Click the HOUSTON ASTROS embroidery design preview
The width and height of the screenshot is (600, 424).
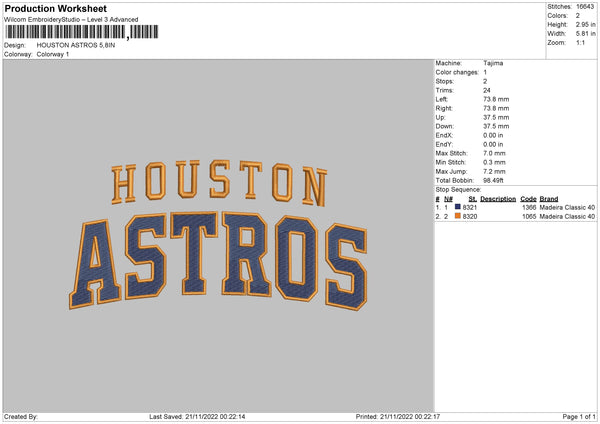(x=218, y=235)
